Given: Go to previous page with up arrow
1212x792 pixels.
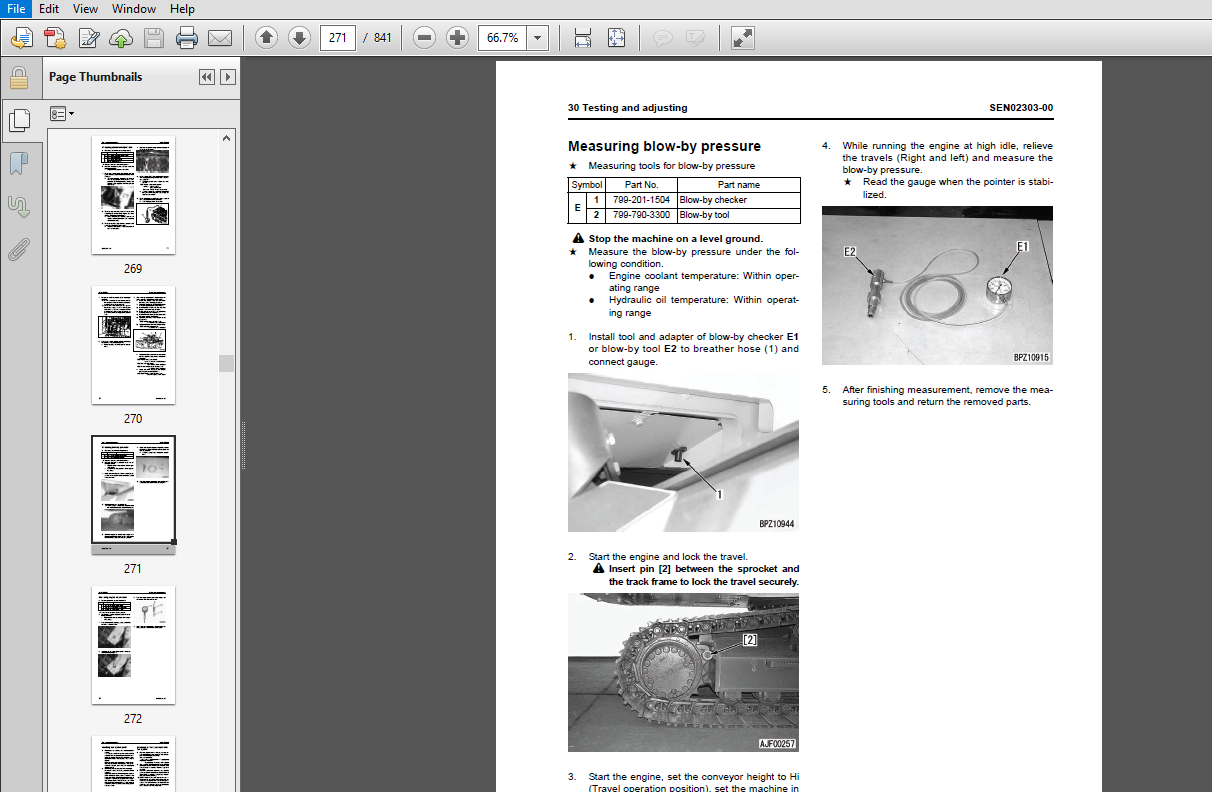Looking at the screenshot, I should (x=266, y=38).
